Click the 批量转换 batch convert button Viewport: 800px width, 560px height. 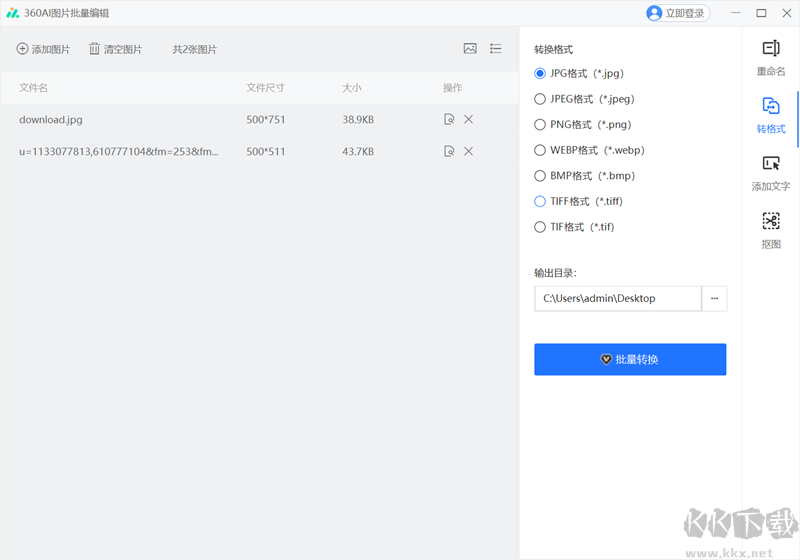630,360
